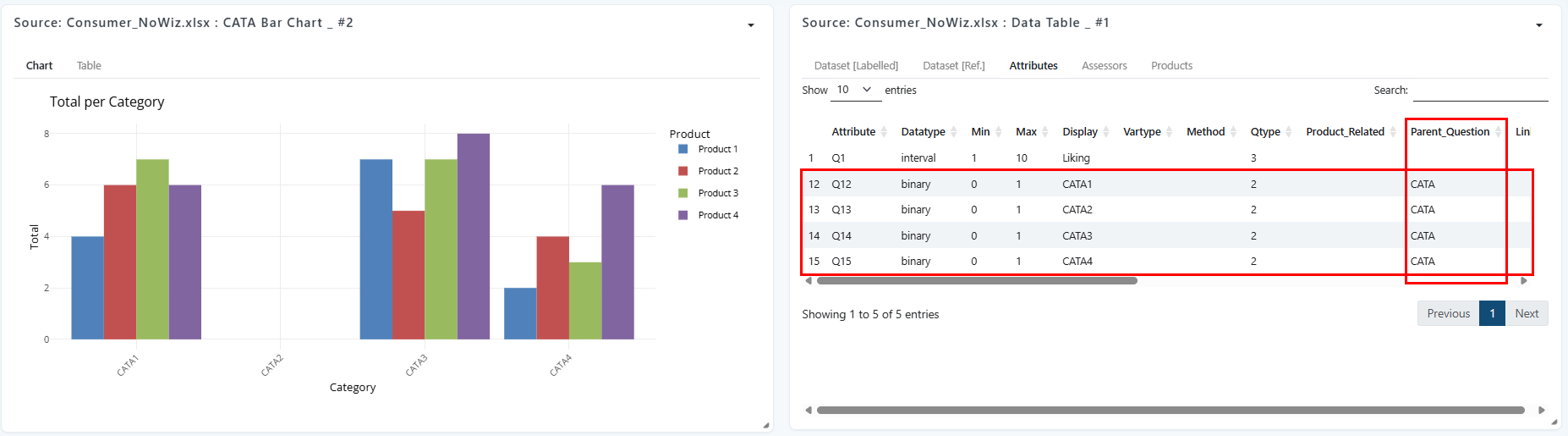Open the Data Table panel dropdown
Image resolution: width=1568 pixels, height=436 pixels.
[x=1538, y=25]
